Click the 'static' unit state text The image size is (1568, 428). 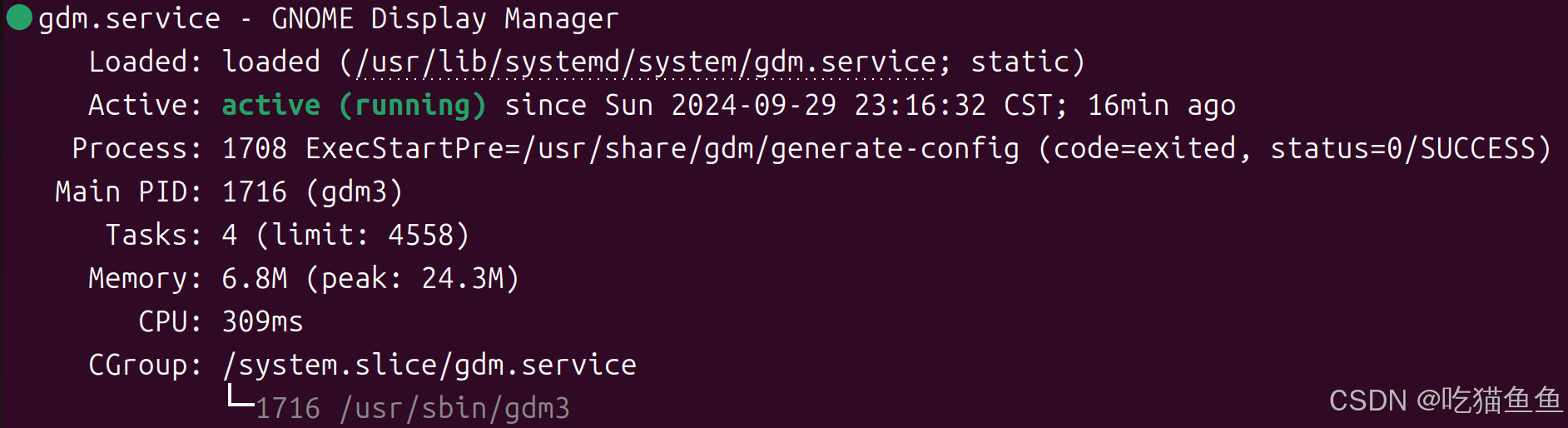(1020, 62)
